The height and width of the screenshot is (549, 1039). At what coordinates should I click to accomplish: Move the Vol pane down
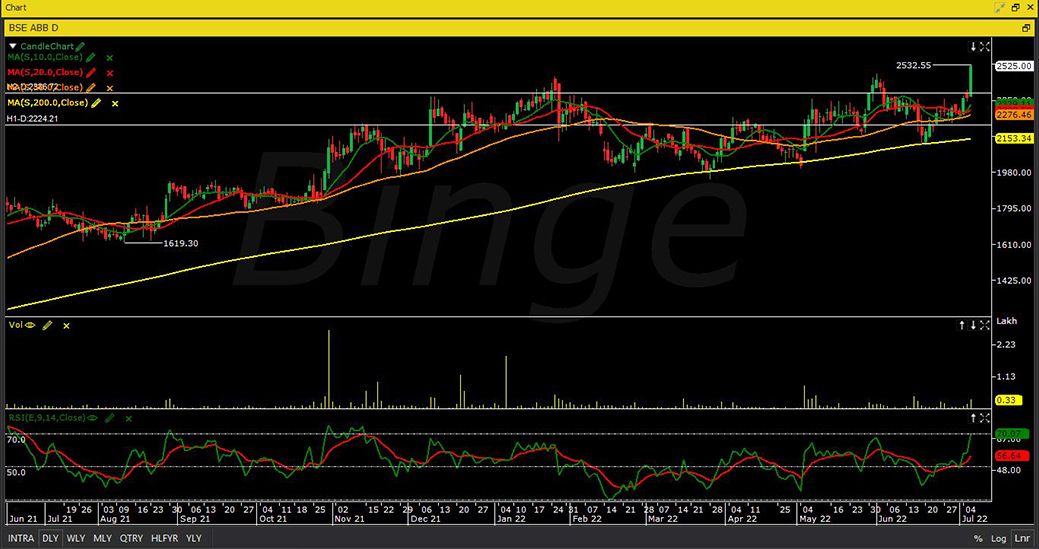tap(973, 325)
